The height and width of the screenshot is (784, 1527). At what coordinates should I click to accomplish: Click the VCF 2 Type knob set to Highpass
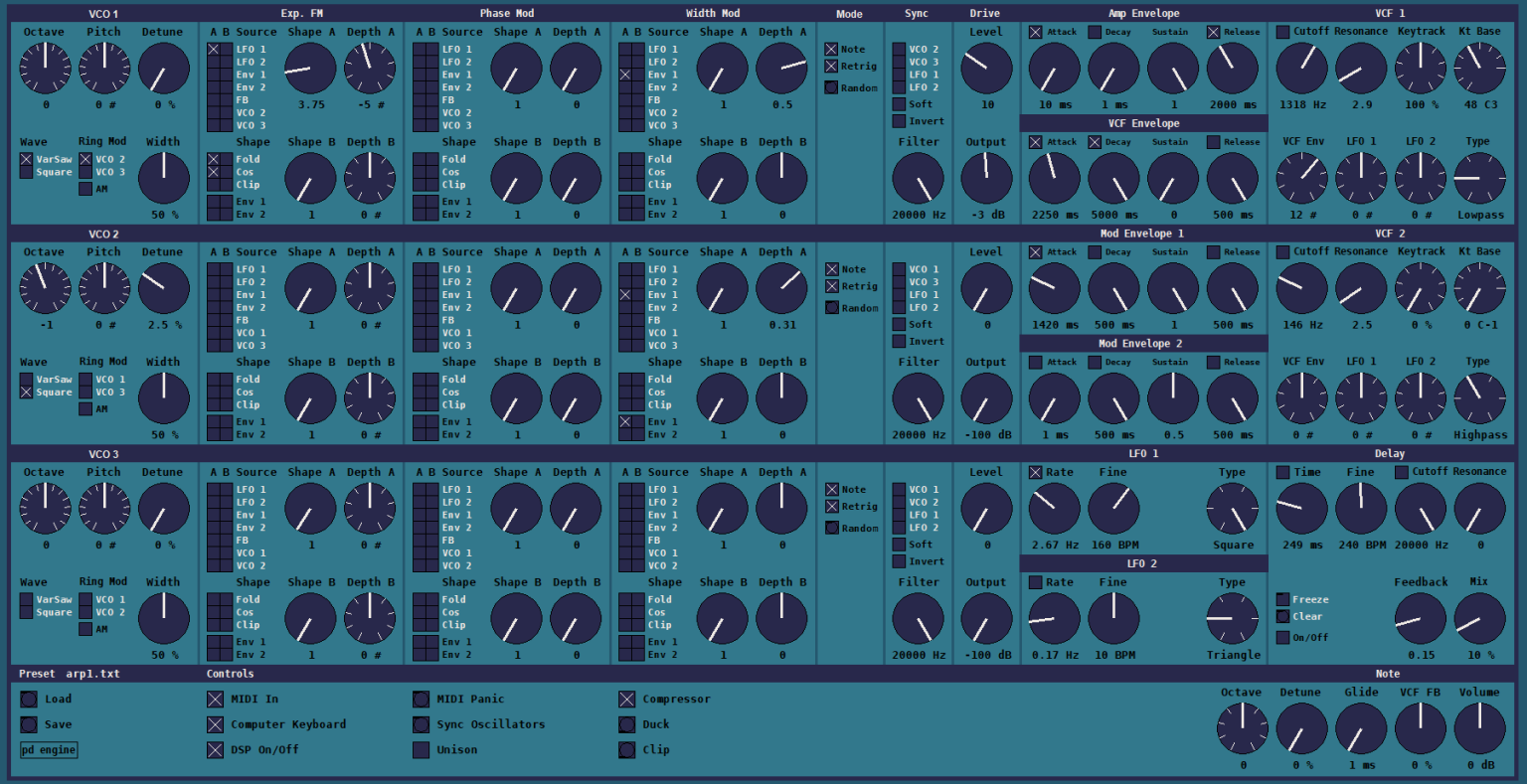coord(1479,398)
